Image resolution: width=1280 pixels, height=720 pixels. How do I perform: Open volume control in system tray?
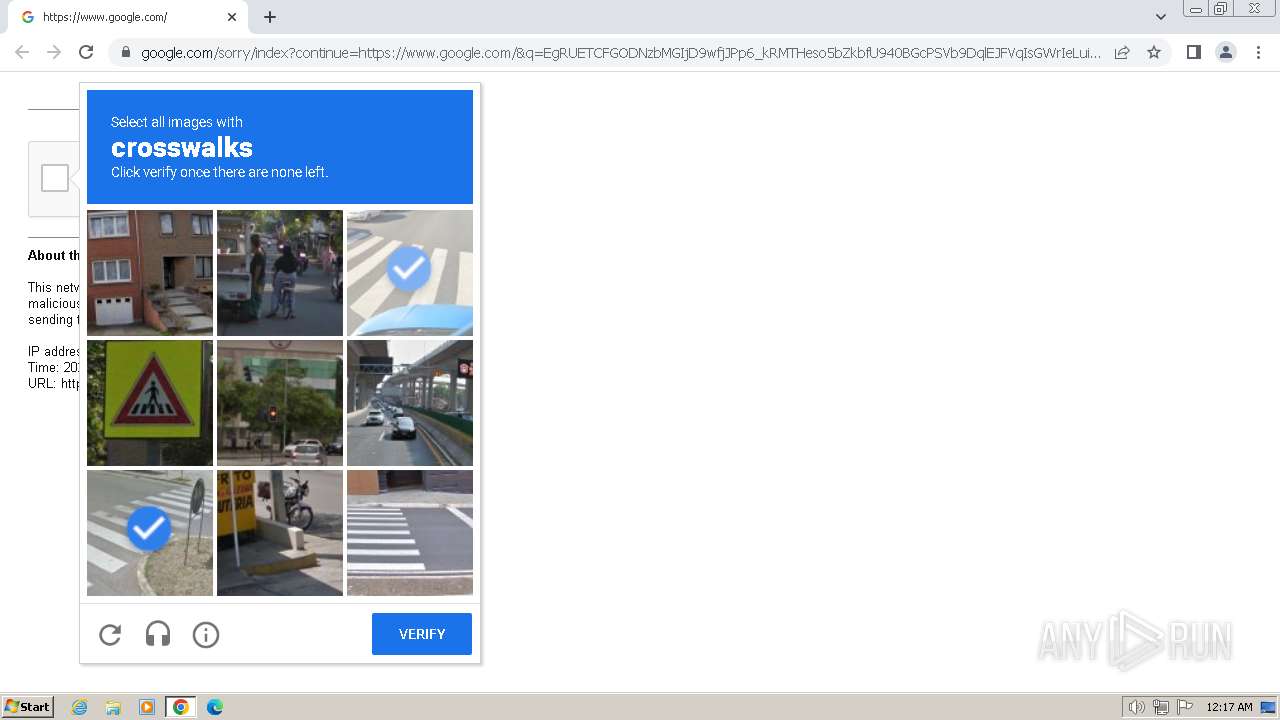(x=1136, y=707)
